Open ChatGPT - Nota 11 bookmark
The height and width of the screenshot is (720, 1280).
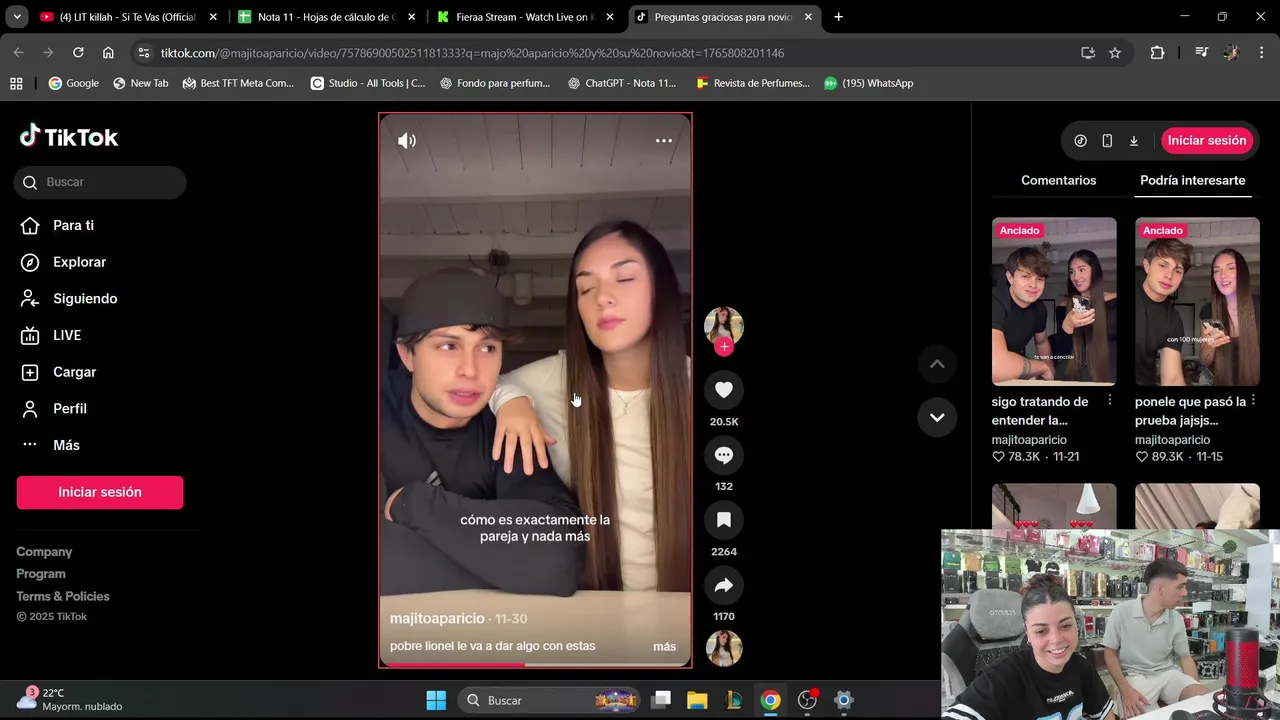(622, 83)
